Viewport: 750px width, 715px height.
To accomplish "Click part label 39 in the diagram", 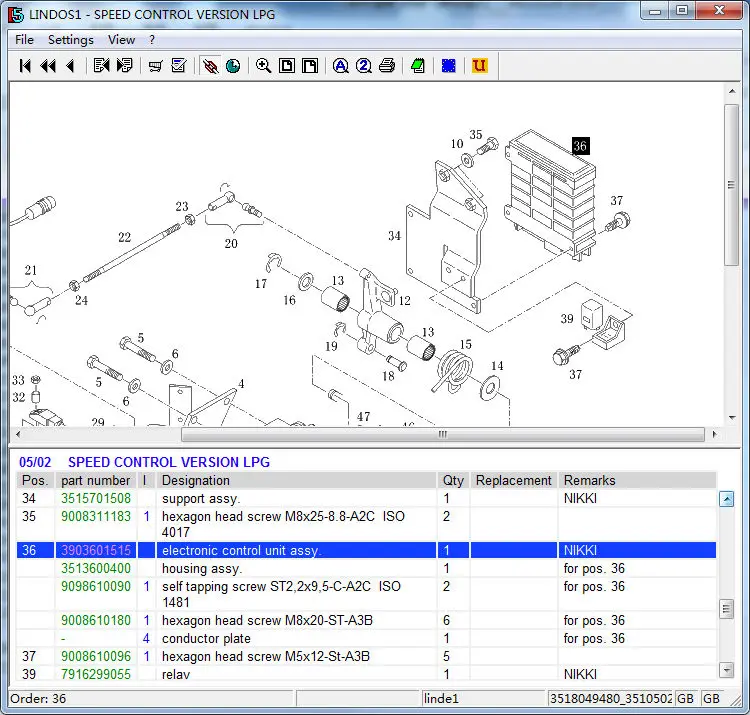I will [x=567, y=319].
